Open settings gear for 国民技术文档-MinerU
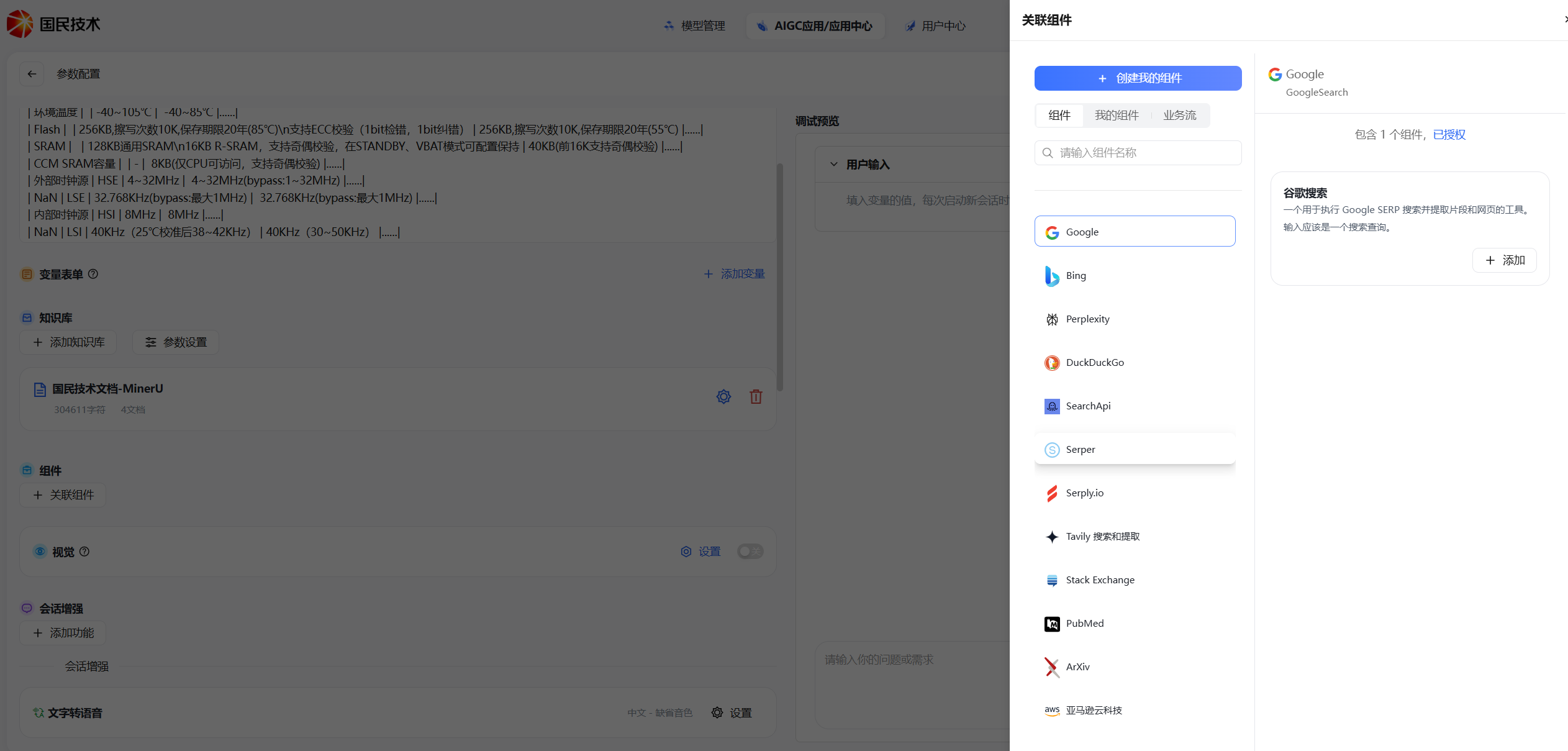Image resolution: width=1568 pixels, height=751 pixels. 723,397
